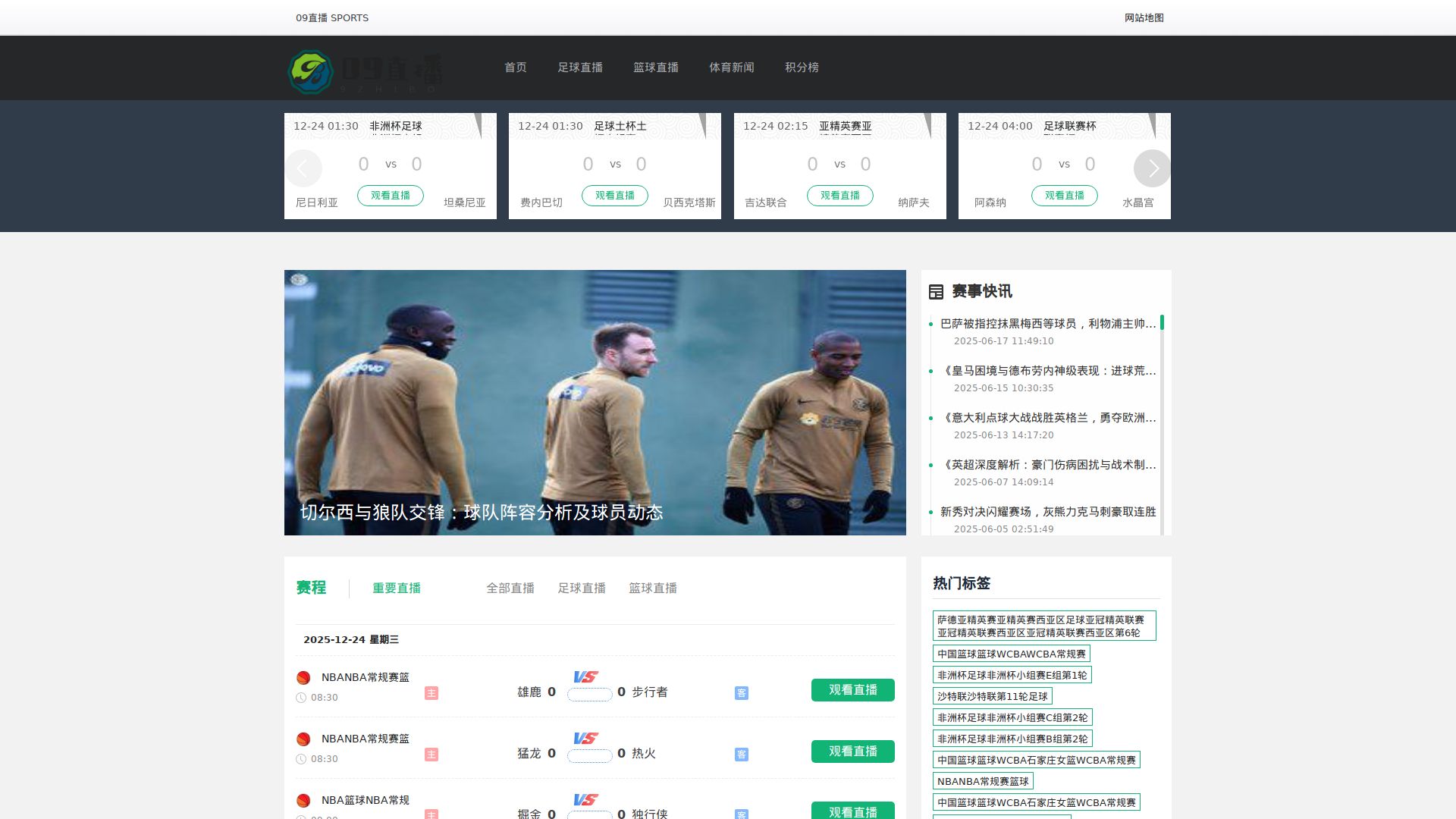Viewport: 1456px width, 819px height.
Task: Switch to the 篮球直播 schedule tab
Action: coord(653,588)
